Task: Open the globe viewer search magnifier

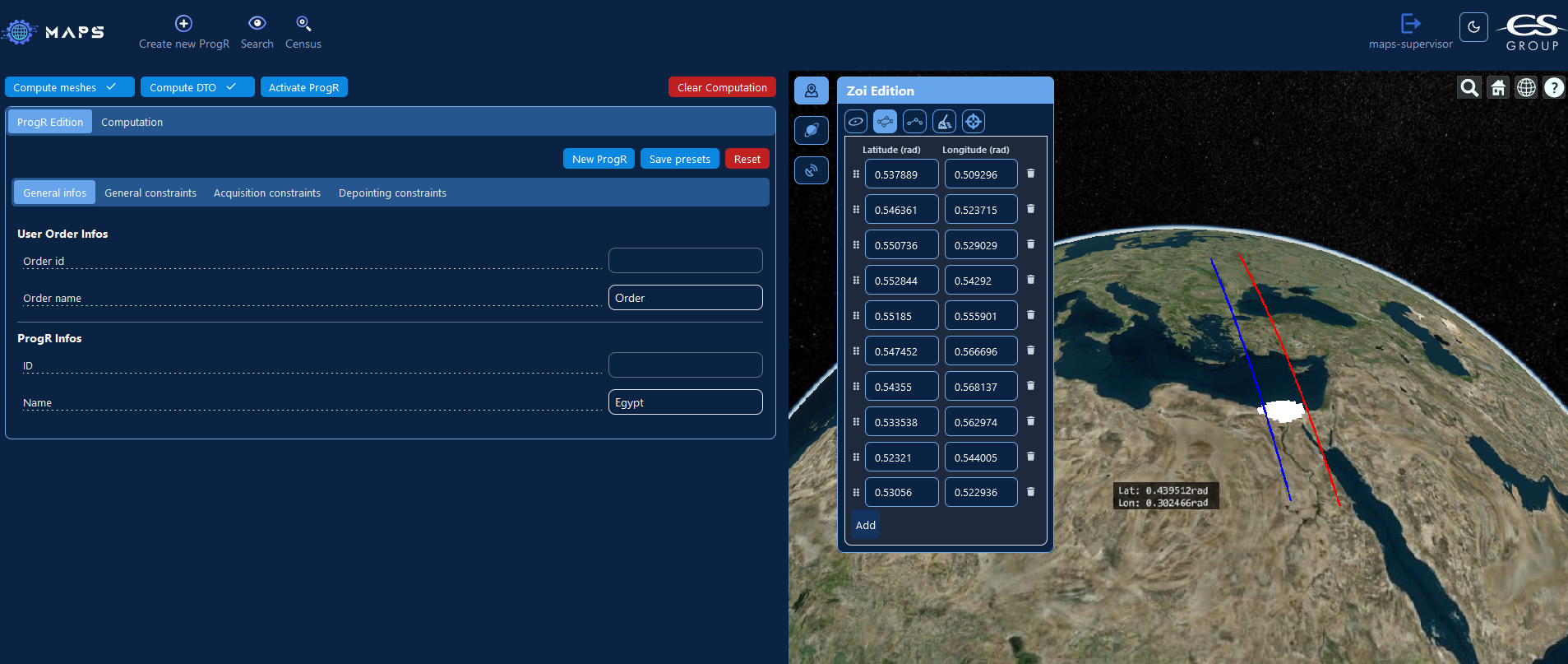Action: pos(1469,87)
